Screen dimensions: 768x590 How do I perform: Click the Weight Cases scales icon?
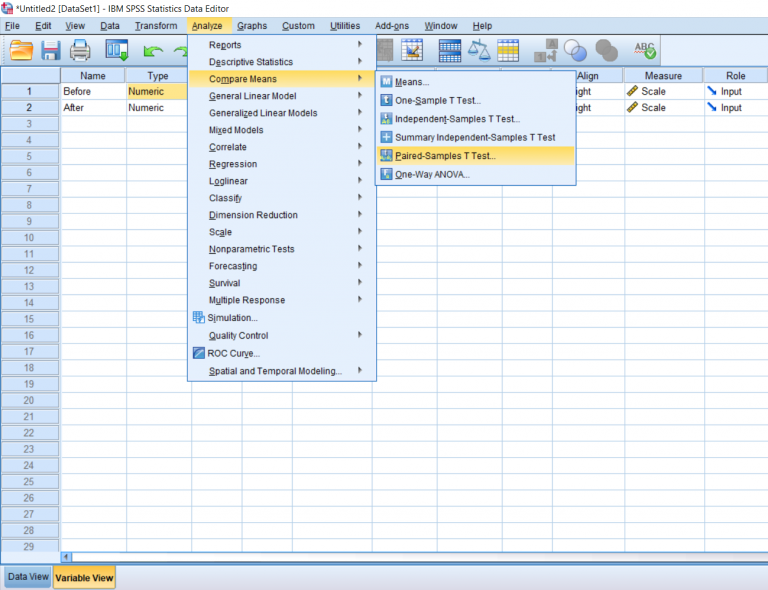[479, 50]
